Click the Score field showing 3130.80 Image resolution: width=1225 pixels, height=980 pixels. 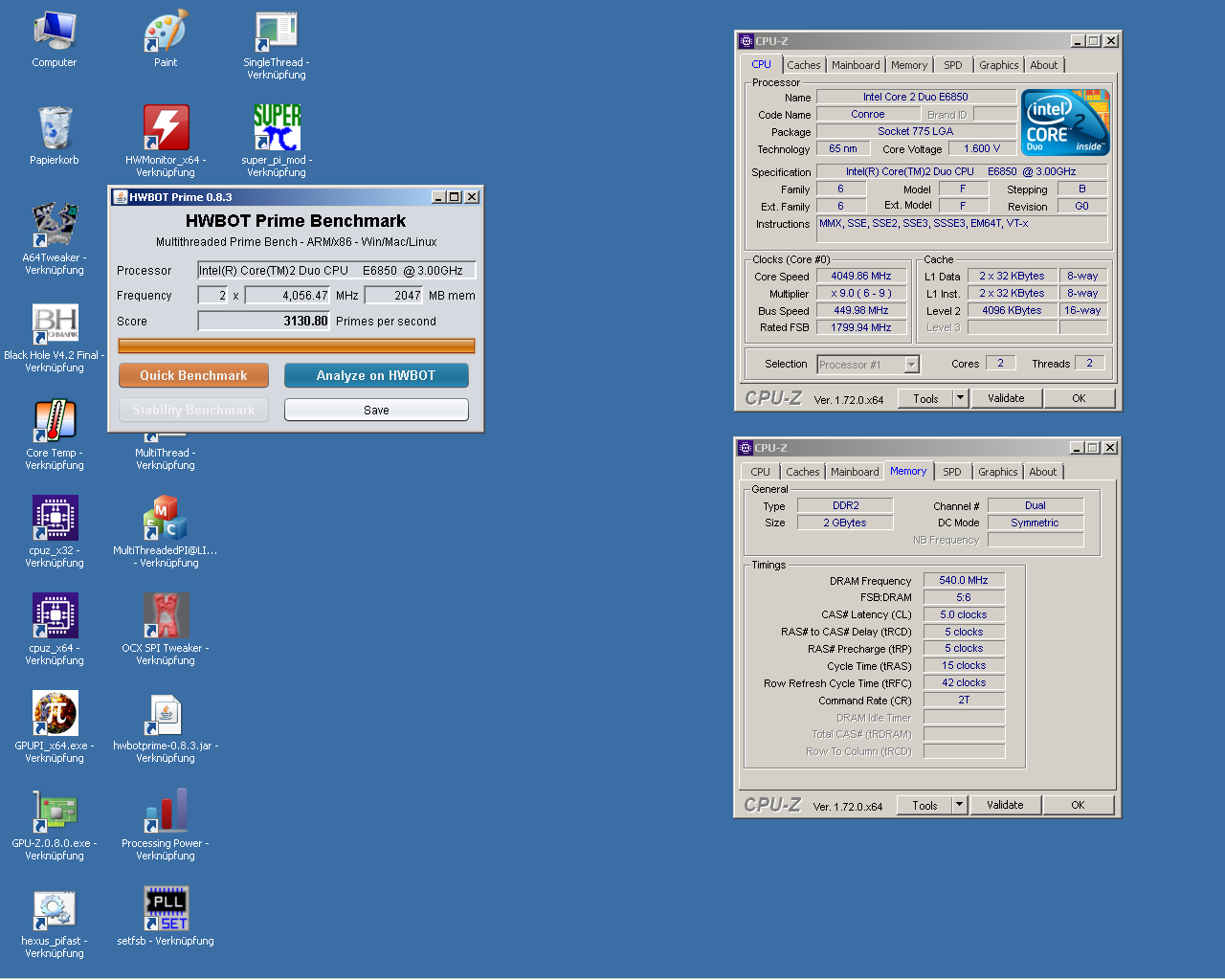point(264,322)
